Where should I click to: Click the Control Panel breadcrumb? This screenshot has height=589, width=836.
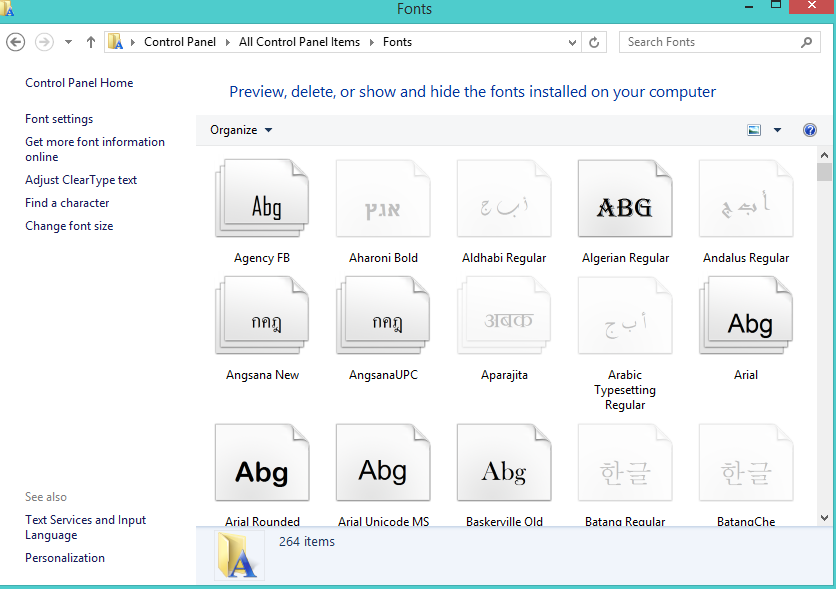[x=180, y=42]
